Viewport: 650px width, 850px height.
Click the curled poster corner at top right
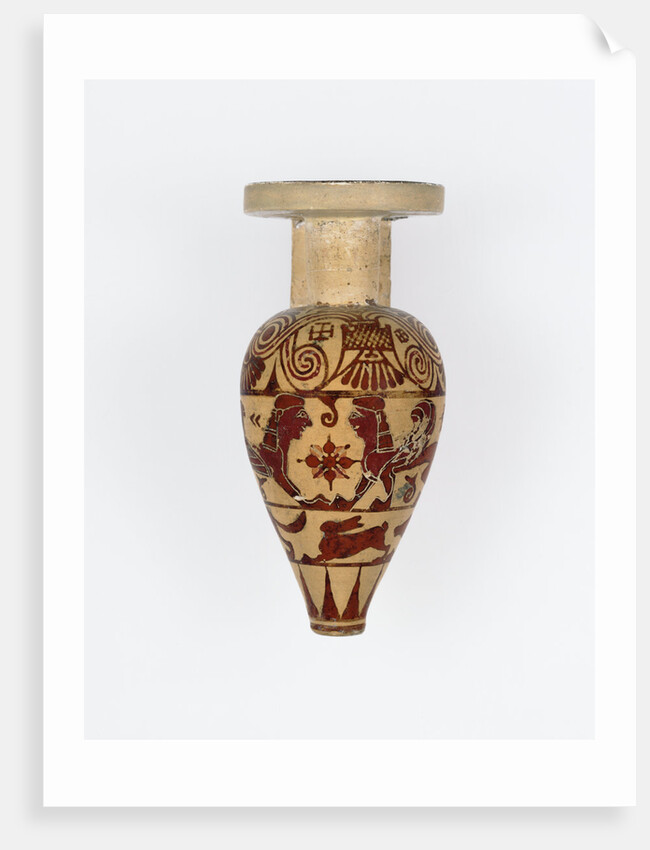pyautogui.click(x=610, y=35)
